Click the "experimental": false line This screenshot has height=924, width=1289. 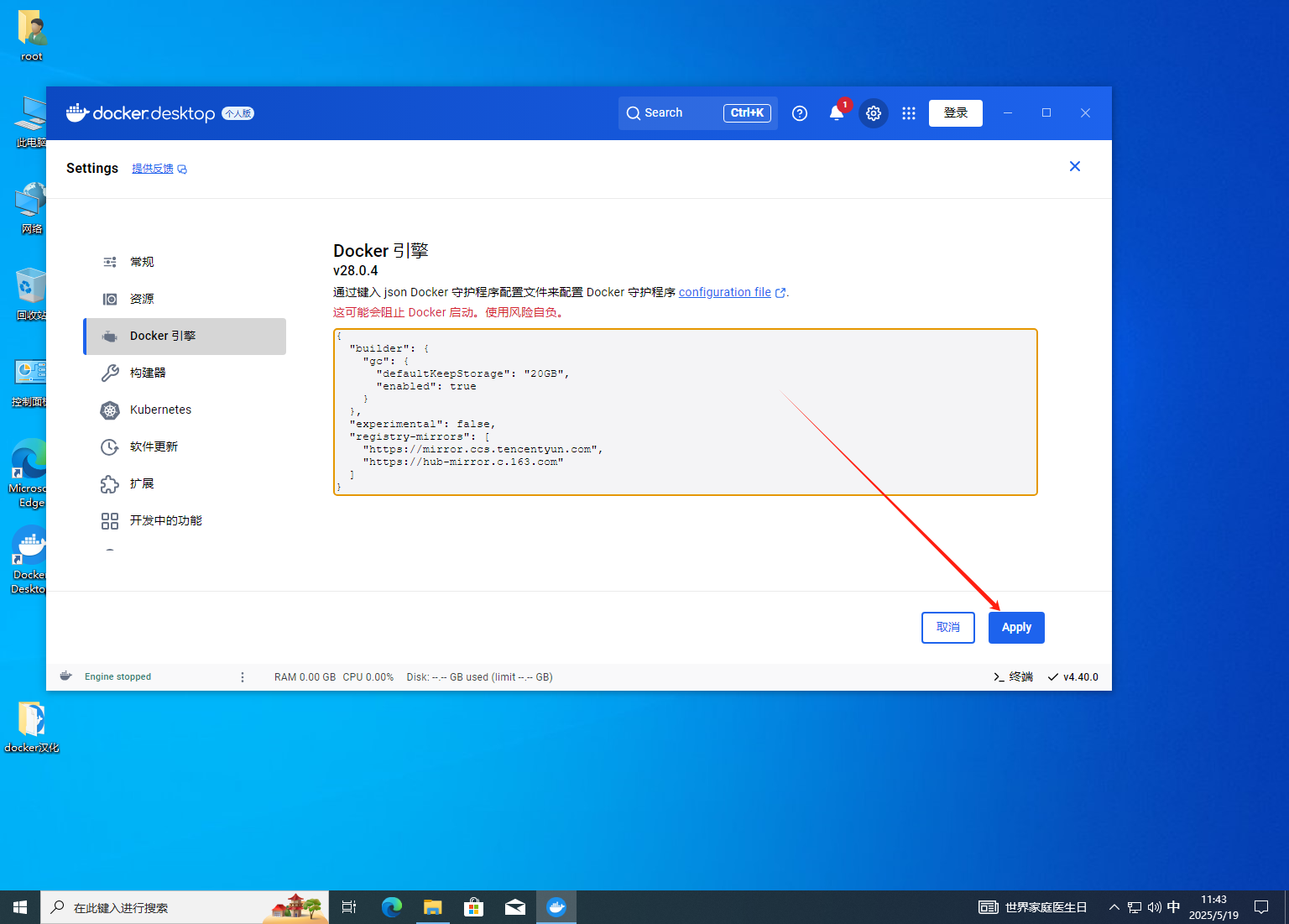pyautogui.click(x=423, y=424)
